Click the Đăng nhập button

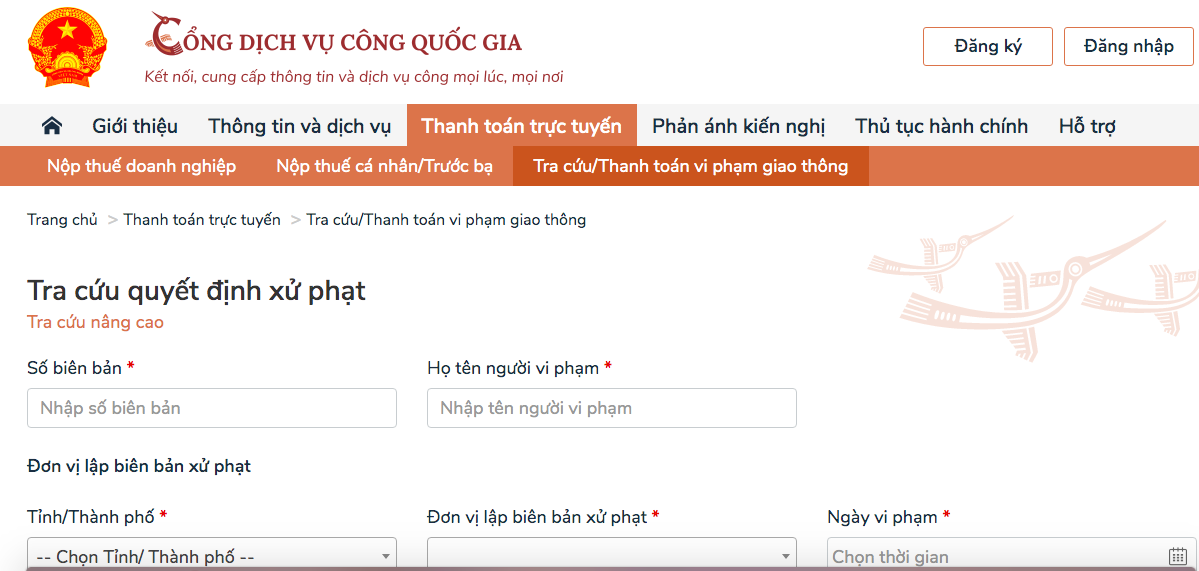click(1129, 47)
